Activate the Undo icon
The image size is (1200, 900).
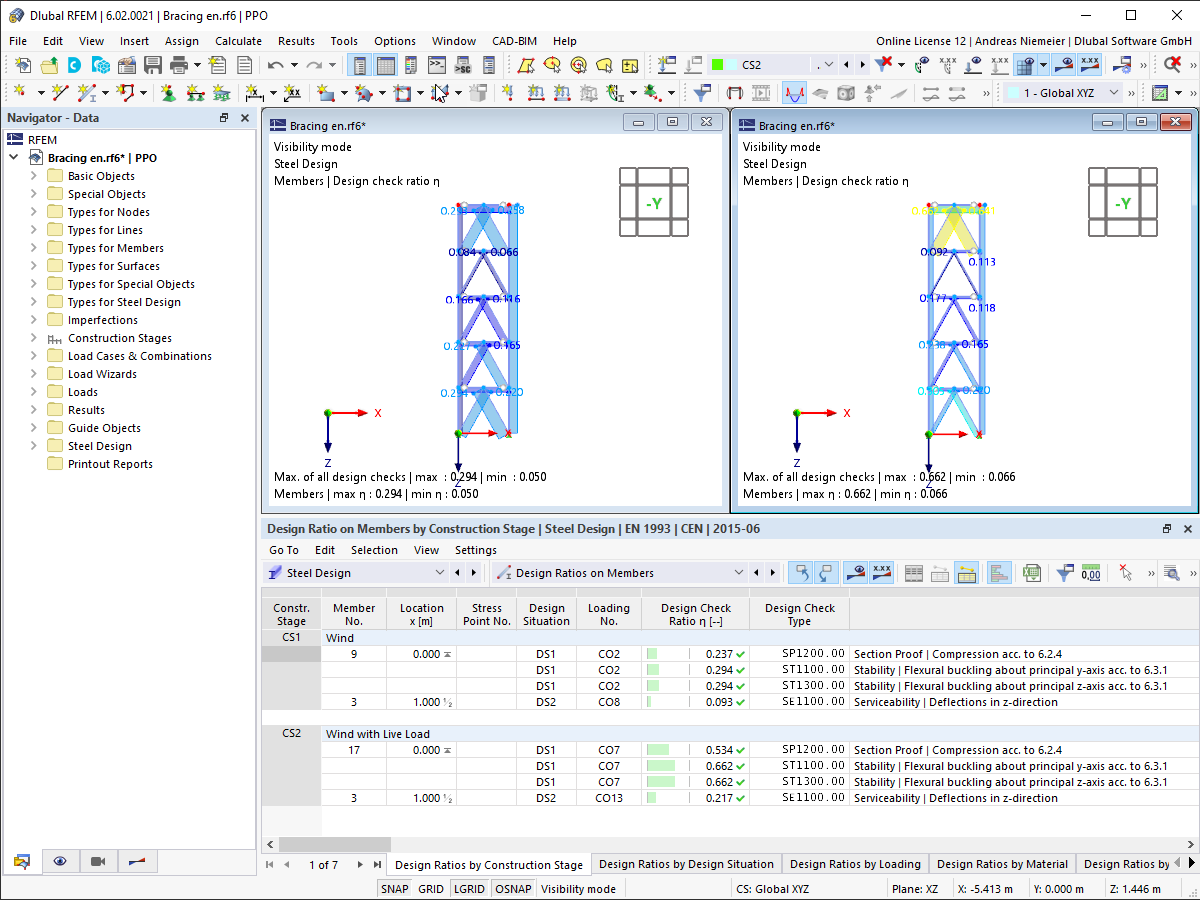coord(275,64)
